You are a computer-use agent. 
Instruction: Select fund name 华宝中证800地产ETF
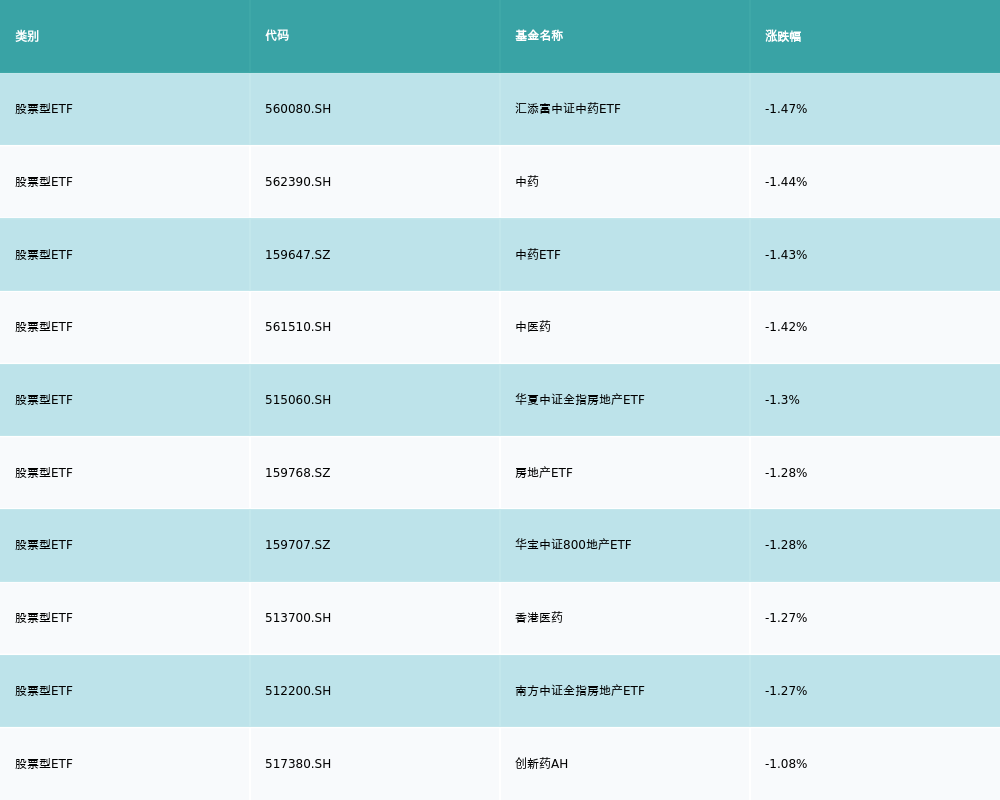coord(573,545)
